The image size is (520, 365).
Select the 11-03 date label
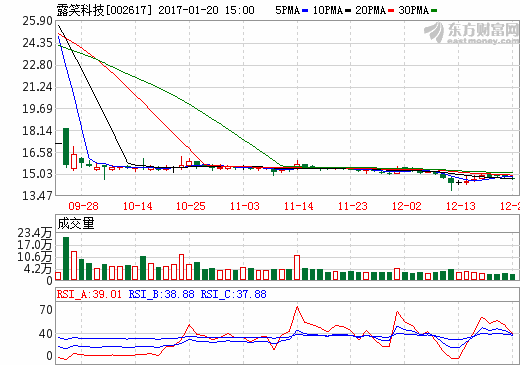pyautogui.click(x=245, y=206)
